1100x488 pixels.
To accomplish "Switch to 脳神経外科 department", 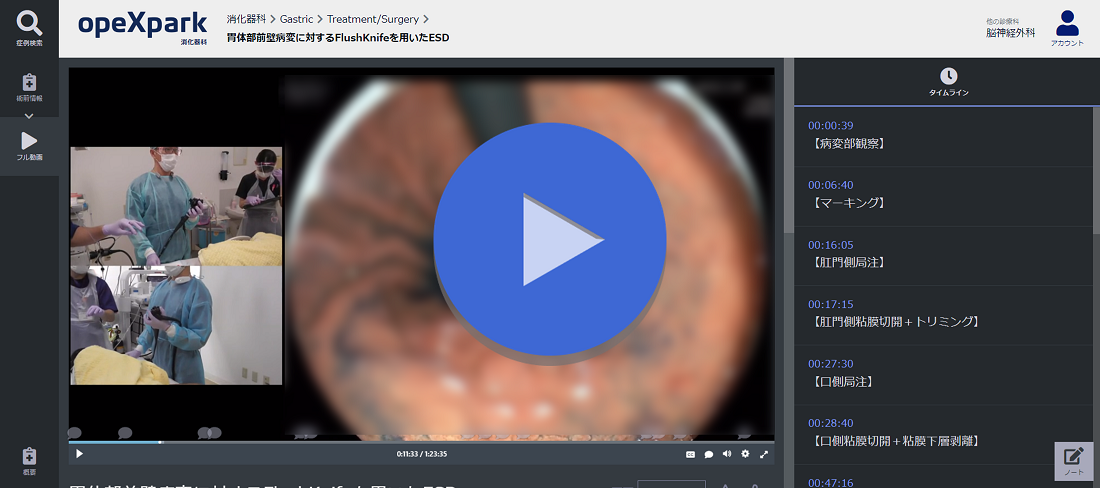I will (x=1010, y=33).
